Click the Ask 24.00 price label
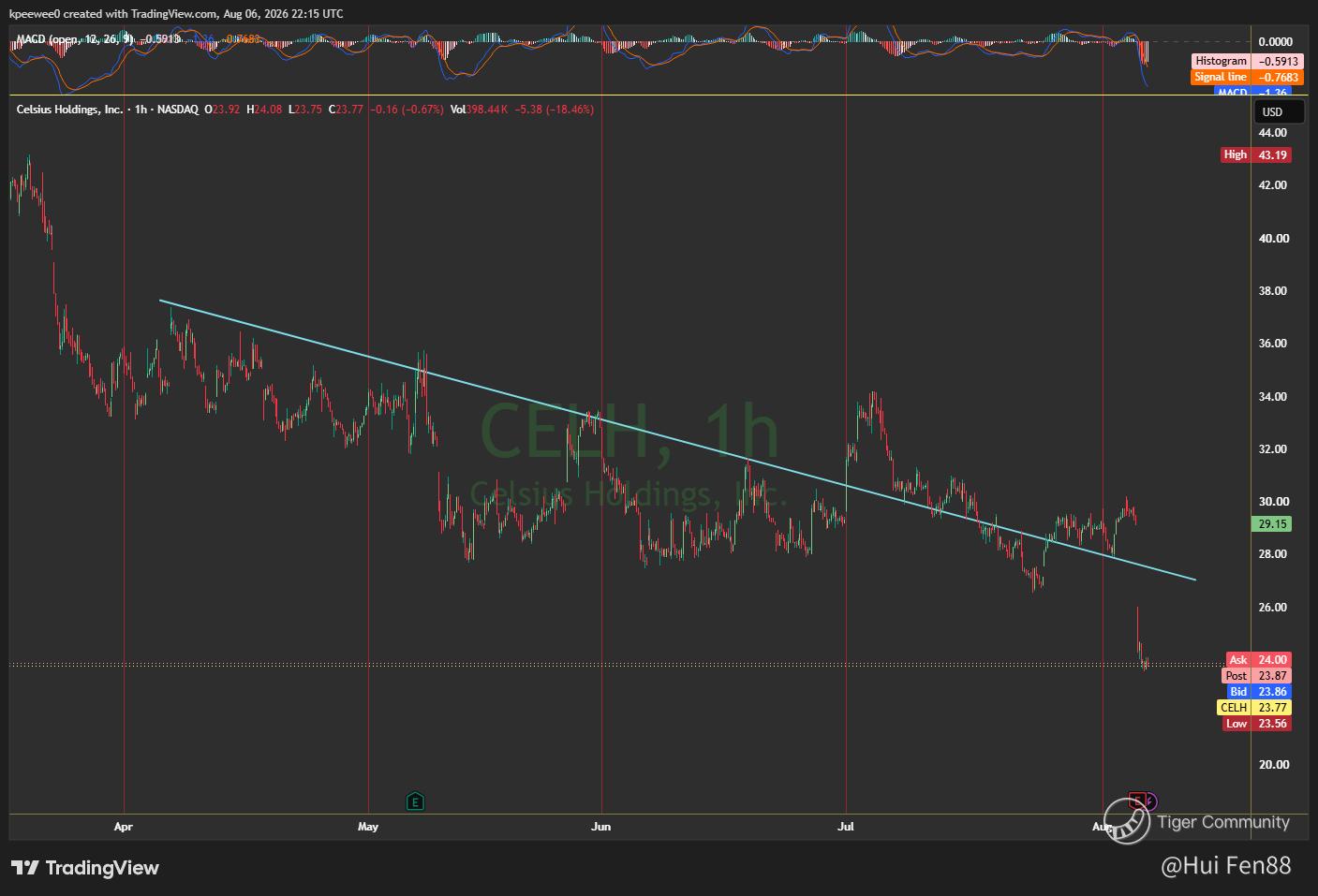1318x896 pixels. [x=1258, y=660]
